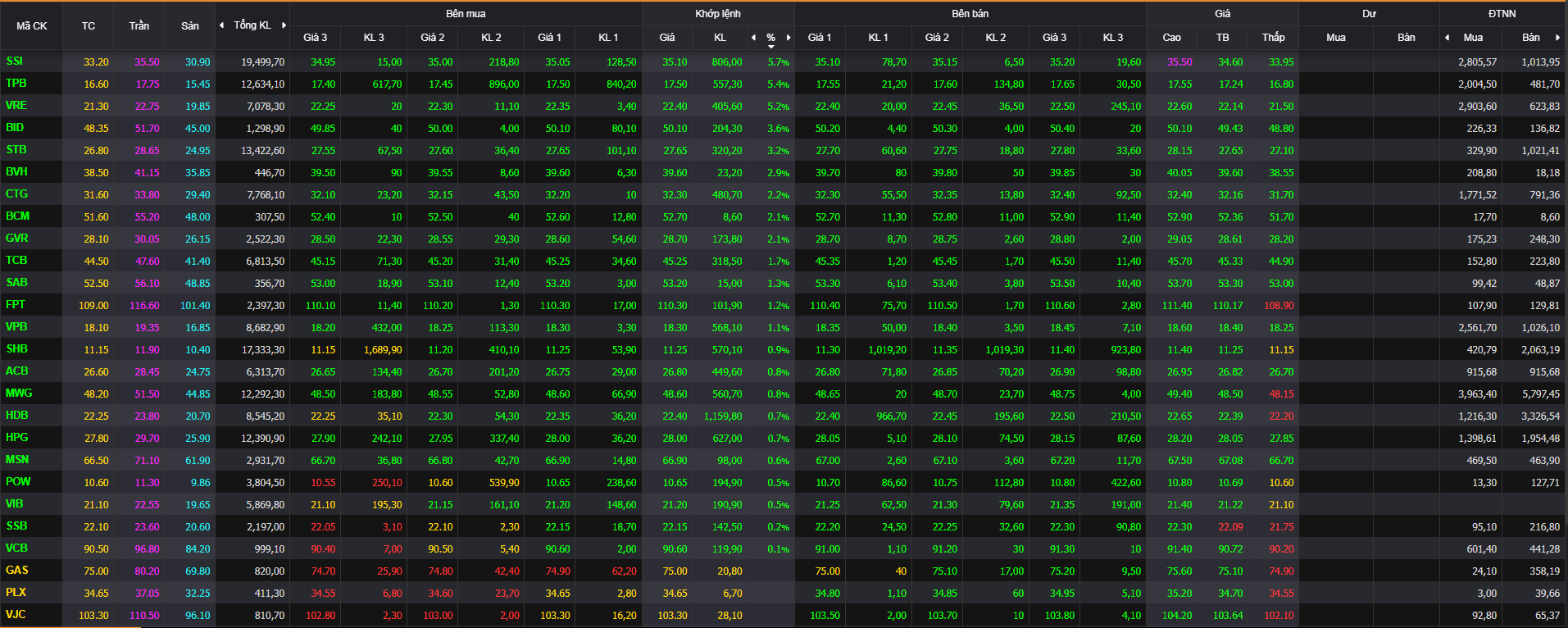Select the GVR stock symbol
This screenshot has height=628, width=1568.
(17, 239)
